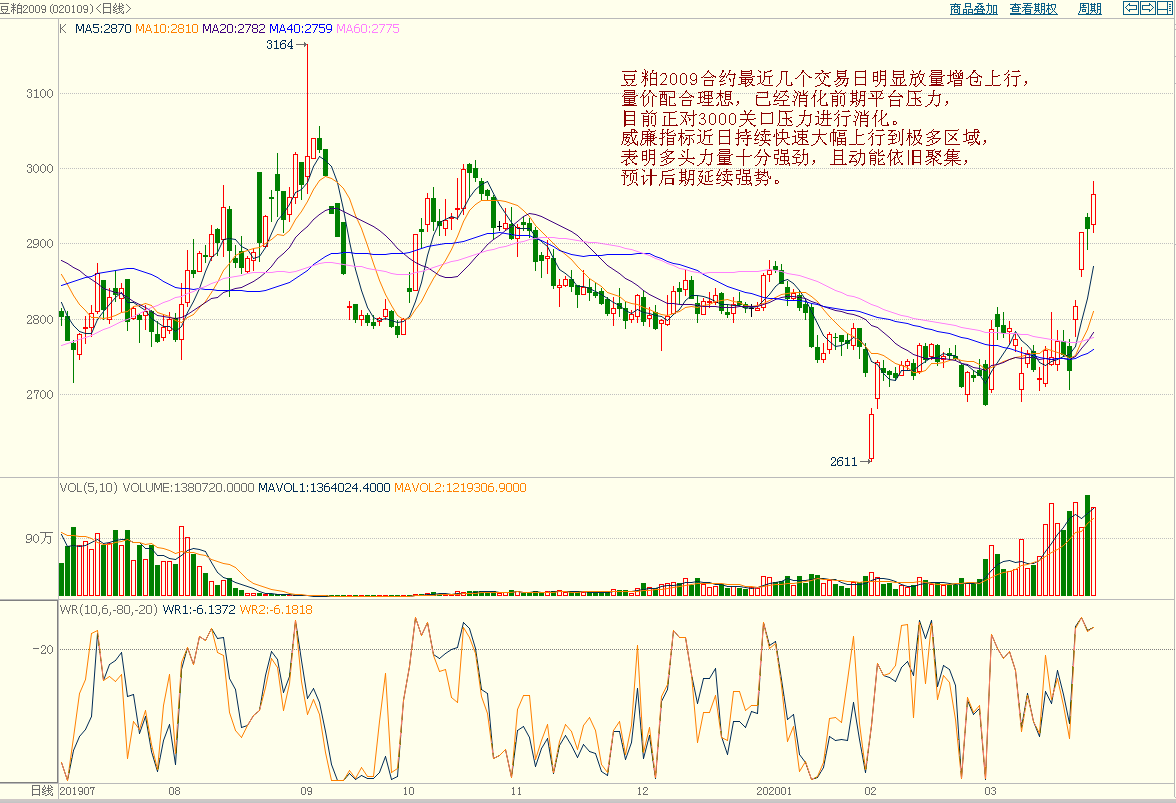Click the red analysis text annotation
Screen dimensions: 1176x803
click(x=820, y=128)
